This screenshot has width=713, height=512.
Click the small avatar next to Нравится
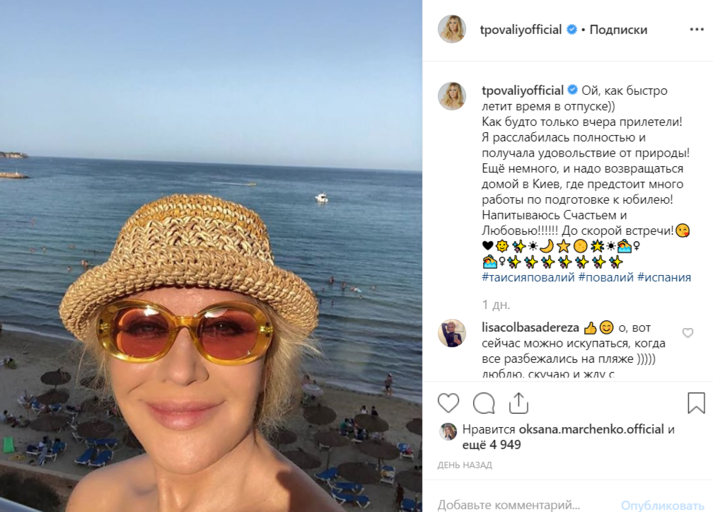tap(446, 430)
